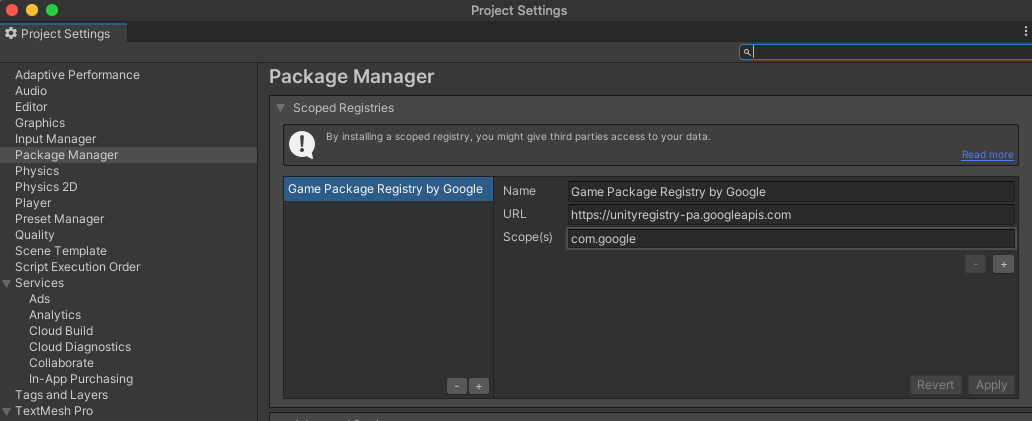Open Physics settings
The width and height of the screenshot is (1032, 421).
coord(37,171)
